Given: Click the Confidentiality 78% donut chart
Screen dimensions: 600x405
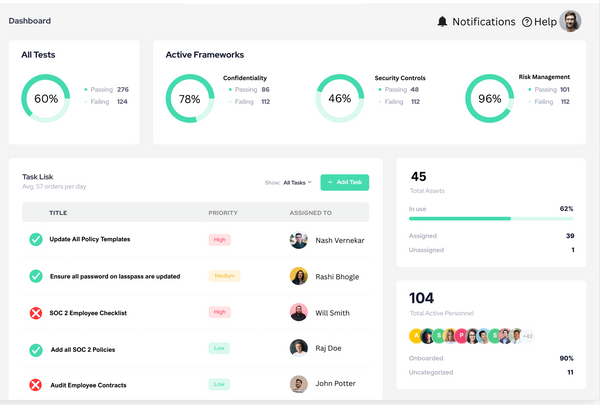Looking at the screenshot, I should 189,99.
